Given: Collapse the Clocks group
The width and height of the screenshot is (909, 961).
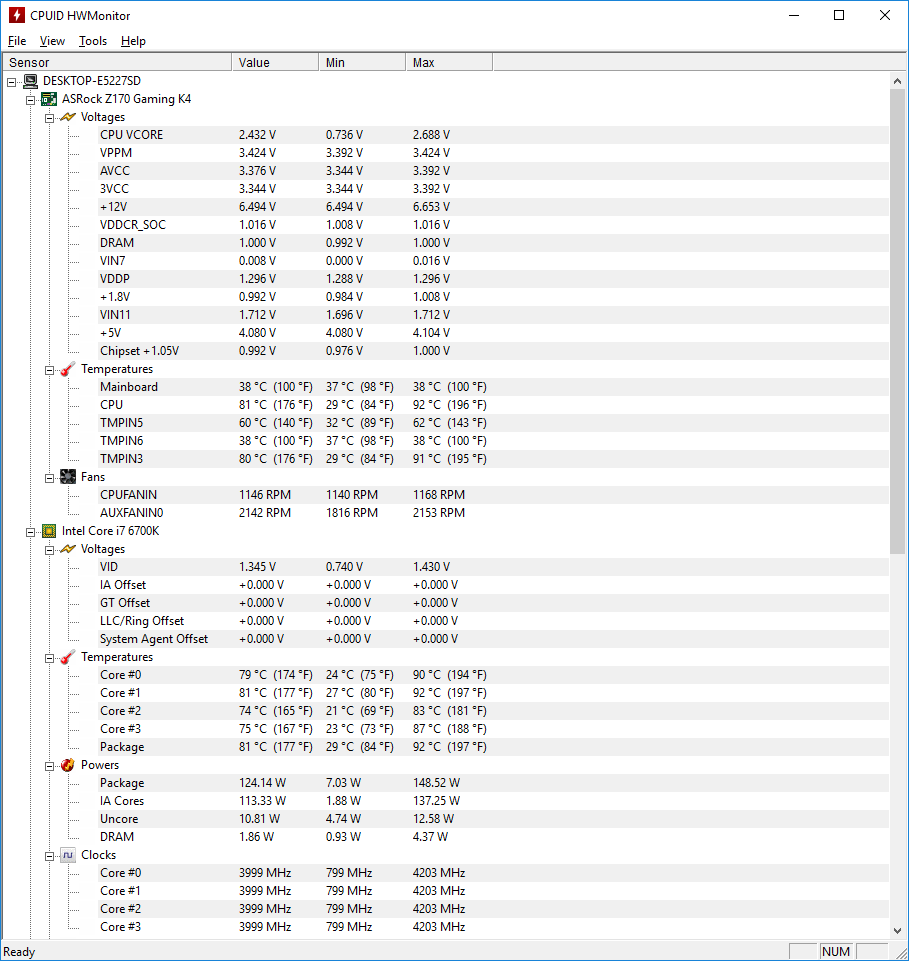Looking at the screenshot, I should [x=49, y=856].
